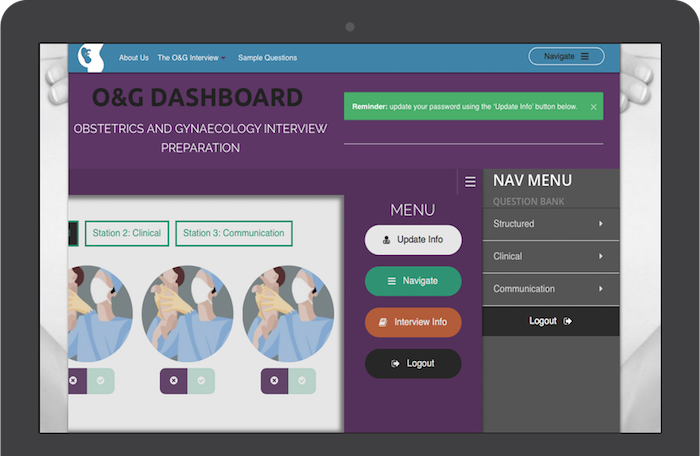Click the orange Interview Info button

coord(413,322)
